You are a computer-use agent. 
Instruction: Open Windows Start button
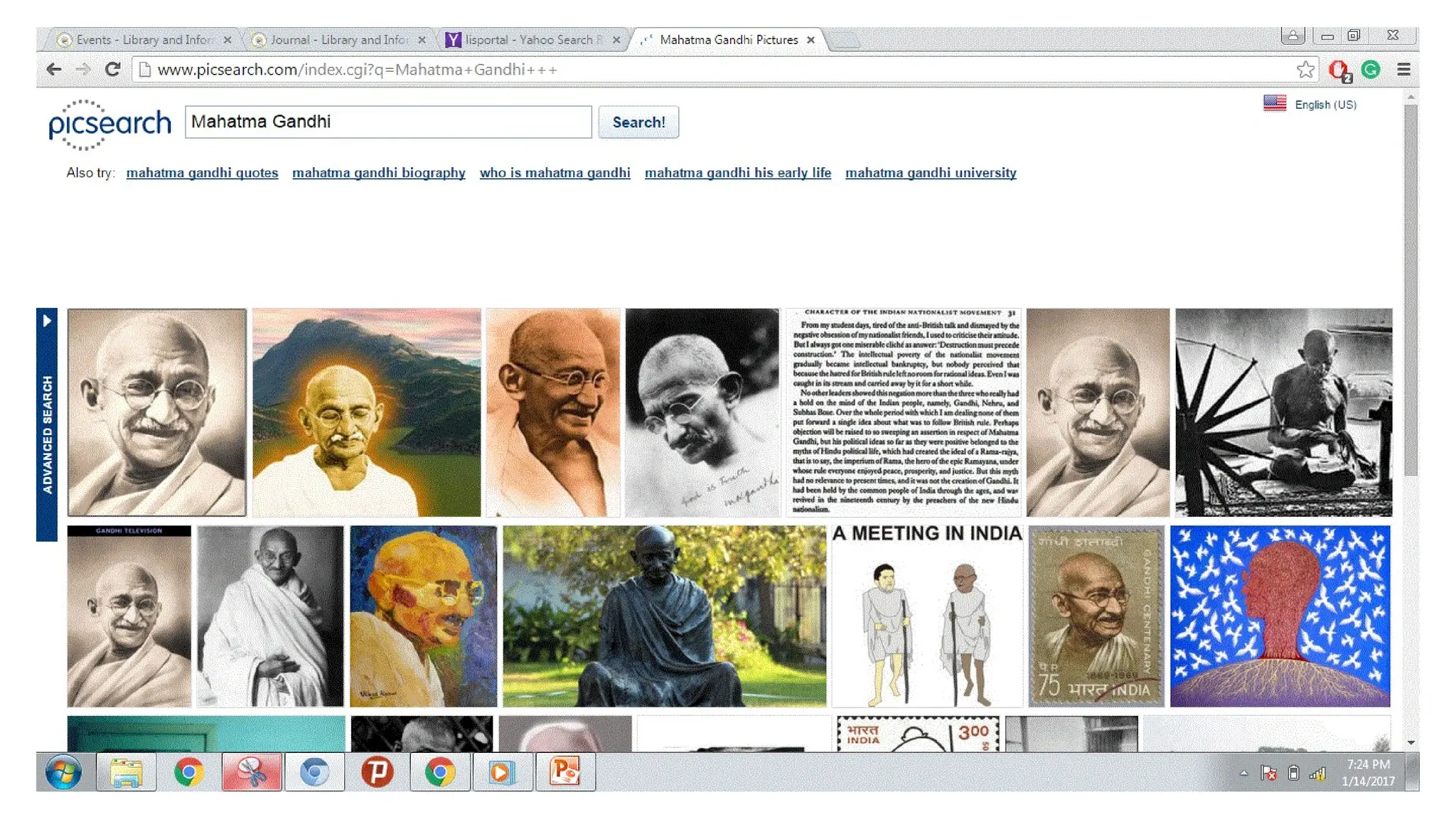pyautogui.click(x=63, y=772)
